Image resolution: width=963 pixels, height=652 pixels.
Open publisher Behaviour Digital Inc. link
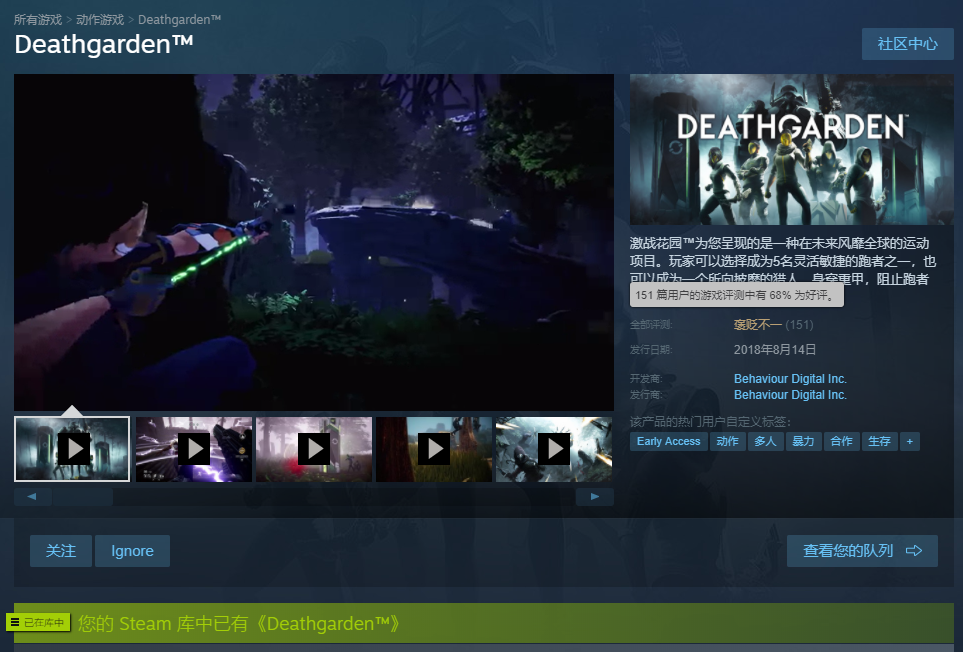tap(790, 395)
